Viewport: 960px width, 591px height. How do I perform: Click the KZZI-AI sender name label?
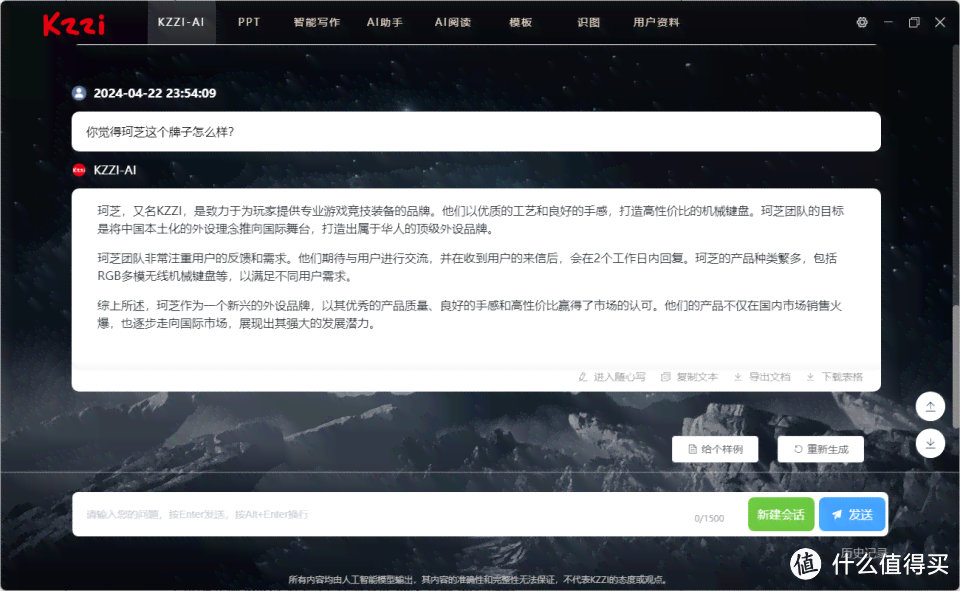click(114, 170)
